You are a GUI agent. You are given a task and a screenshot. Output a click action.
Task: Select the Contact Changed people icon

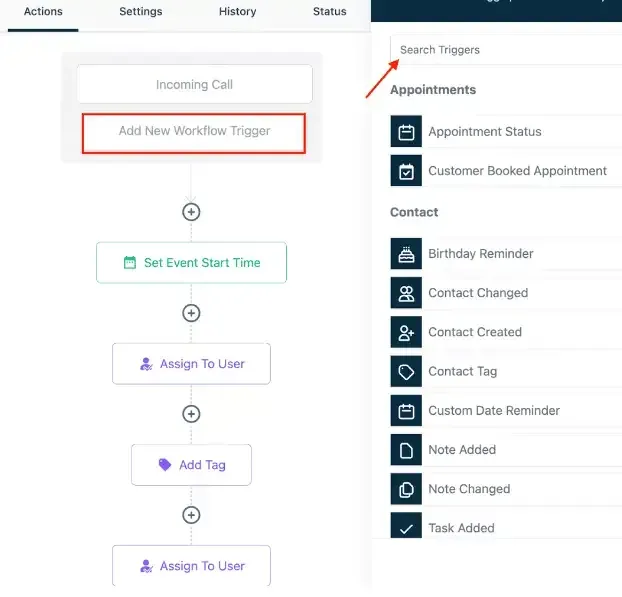coord(406,293)
